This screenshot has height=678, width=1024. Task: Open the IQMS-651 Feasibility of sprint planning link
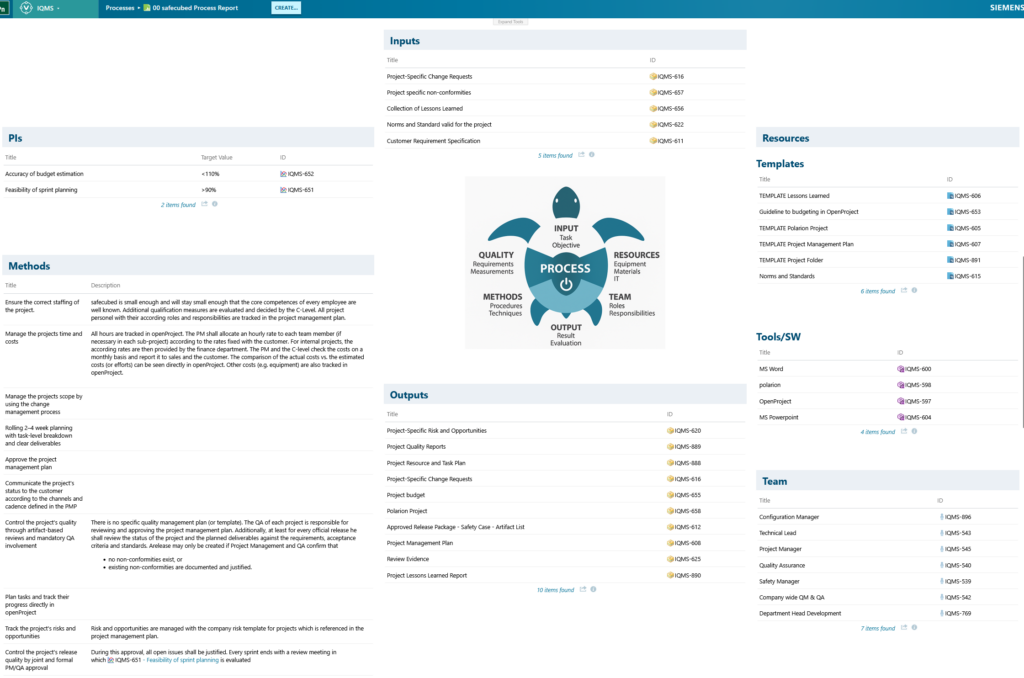[300, 190]
